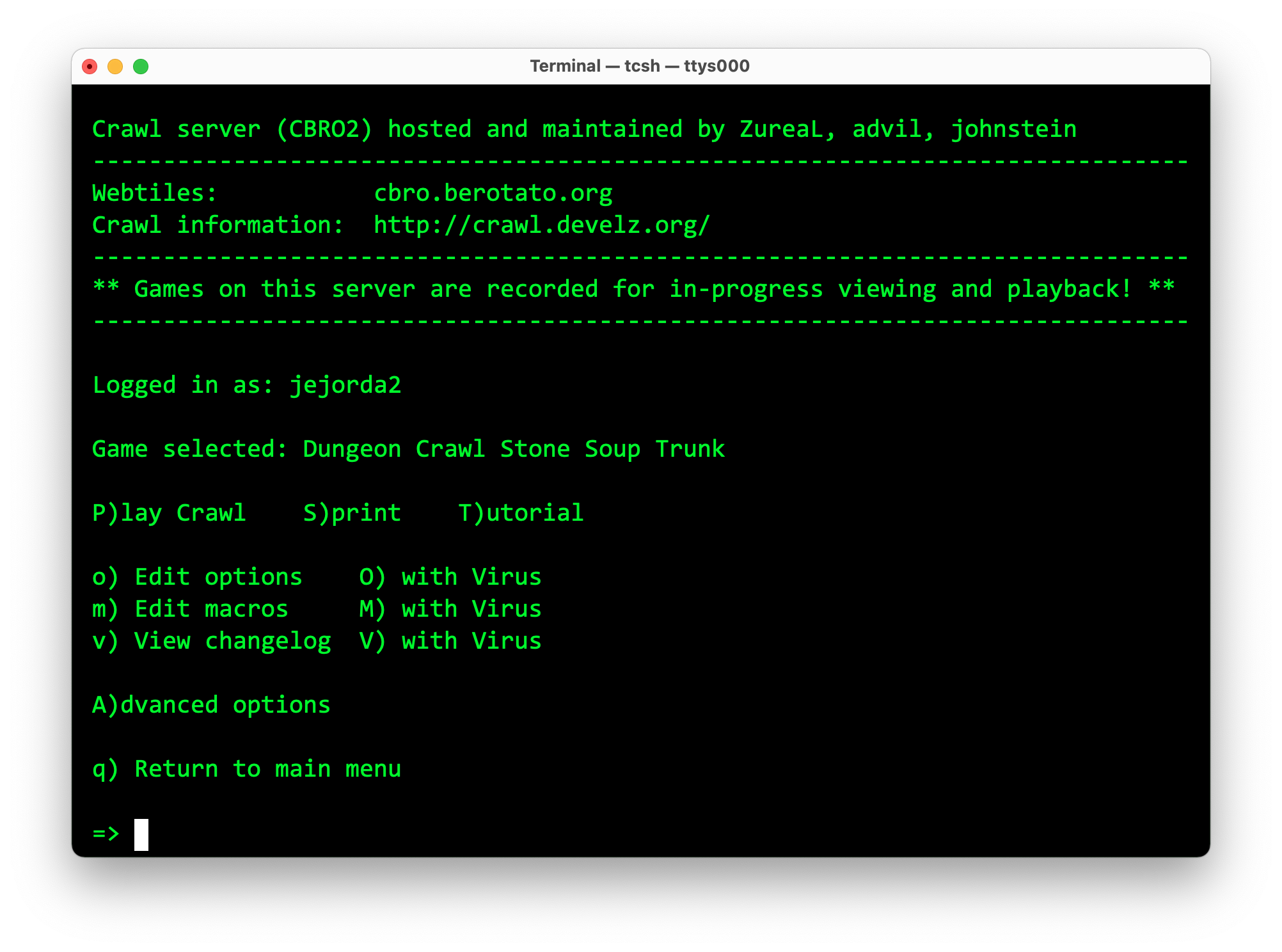Click the Webtiles: label
The height and width of the screenshot is (952, 1282).
155,193
